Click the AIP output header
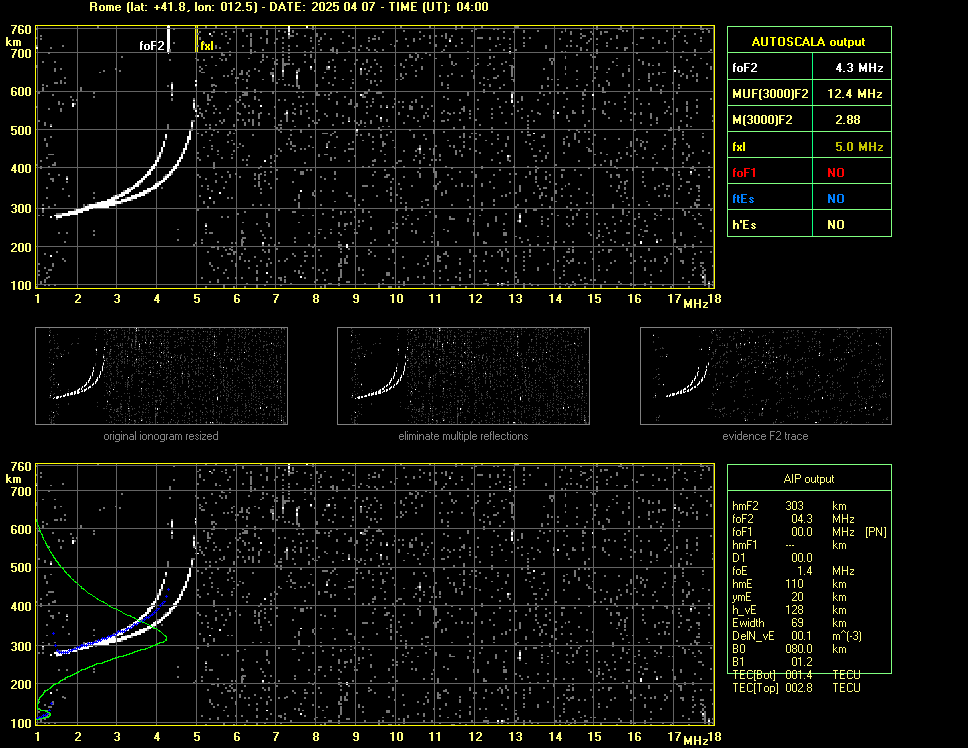The width and height of the screenshot is (968, 748). click(x=809, y=479)
